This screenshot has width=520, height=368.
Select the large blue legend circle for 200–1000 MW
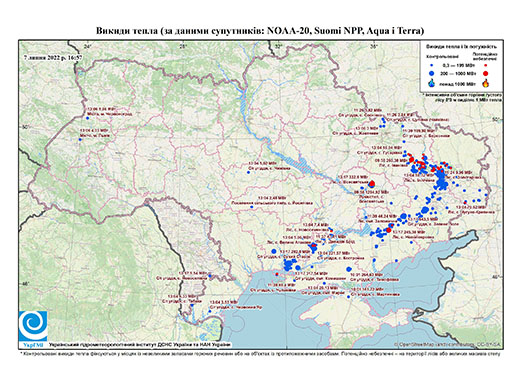(432, 73)
